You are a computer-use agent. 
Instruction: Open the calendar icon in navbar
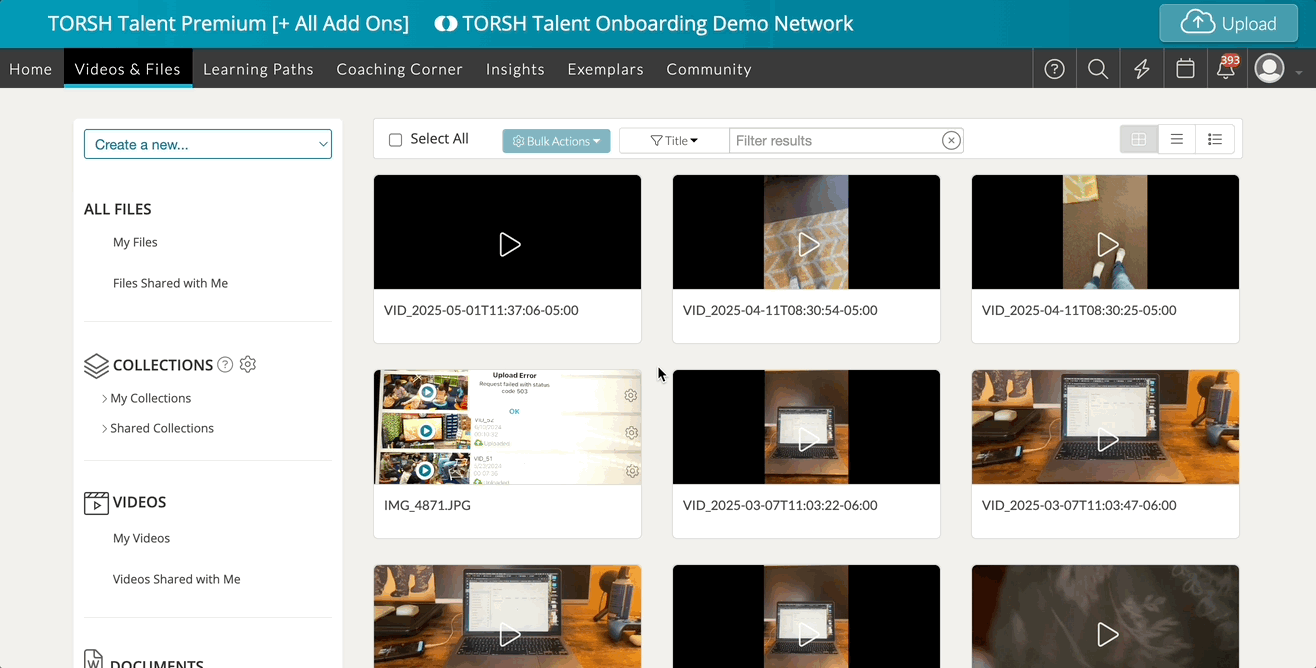pos(1185,69)
